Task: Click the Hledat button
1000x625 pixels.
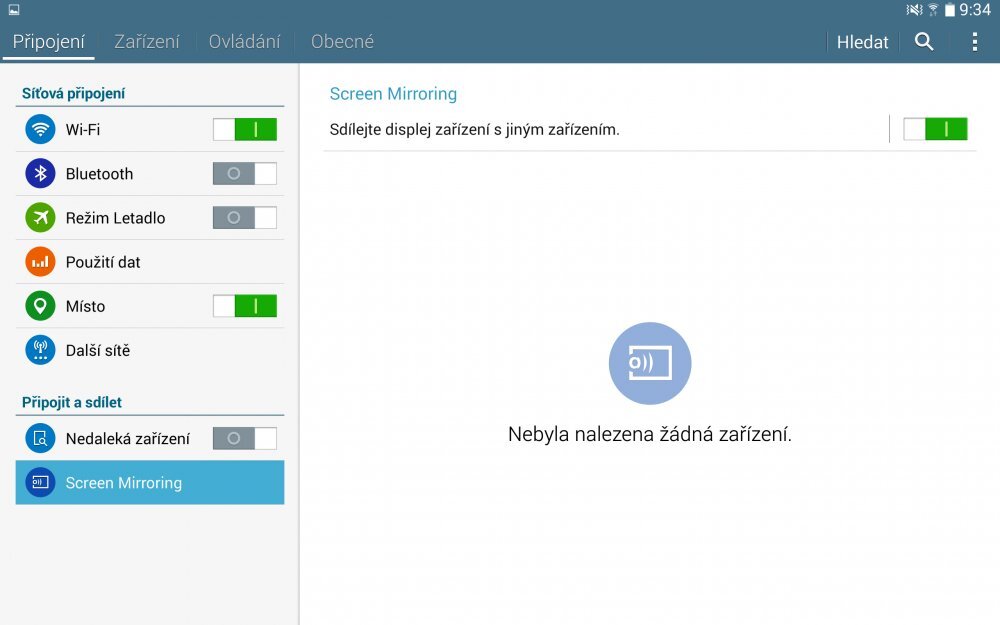Action: click(861, 42)
